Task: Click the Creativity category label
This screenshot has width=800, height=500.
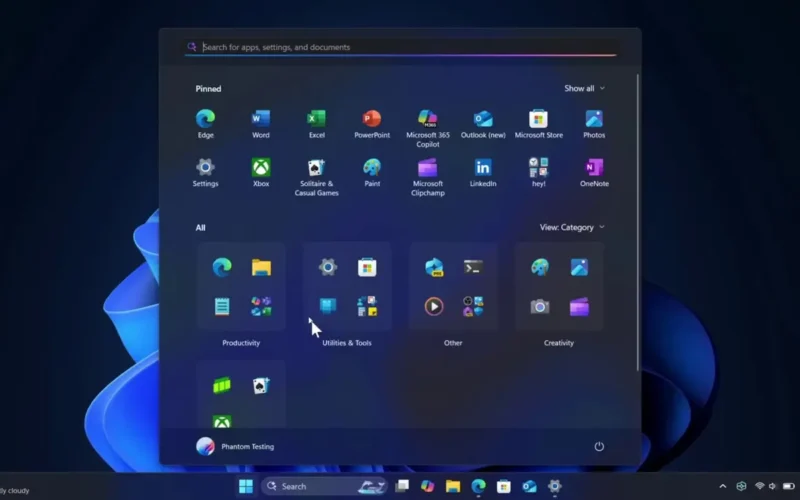Action: tap(559, 343)
